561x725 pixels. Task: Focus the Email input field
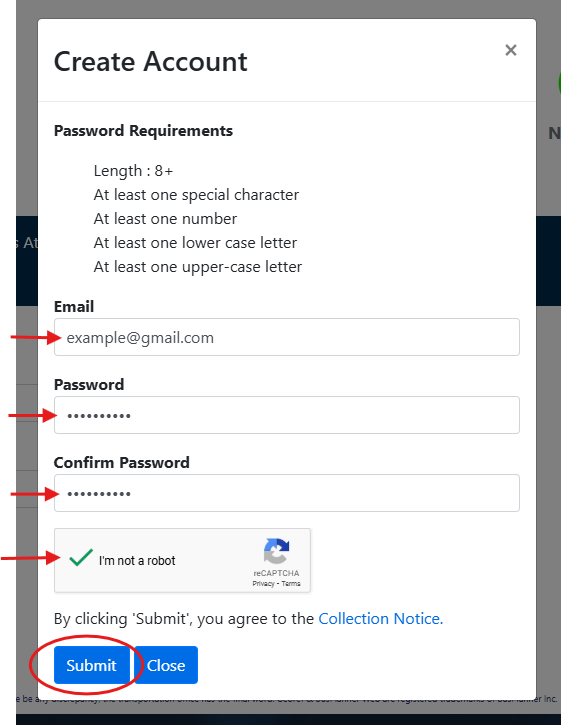287,337
